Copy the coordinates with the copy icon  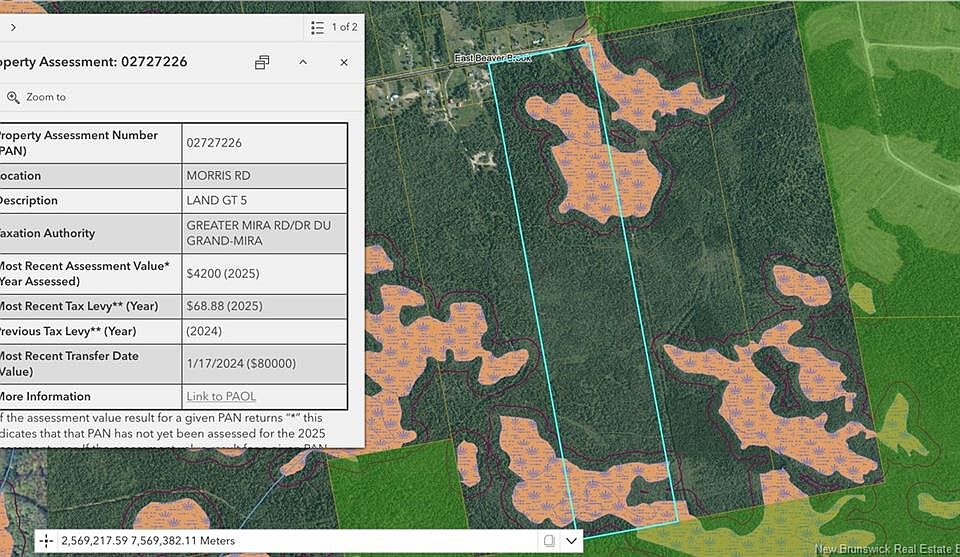pos(549,541)
